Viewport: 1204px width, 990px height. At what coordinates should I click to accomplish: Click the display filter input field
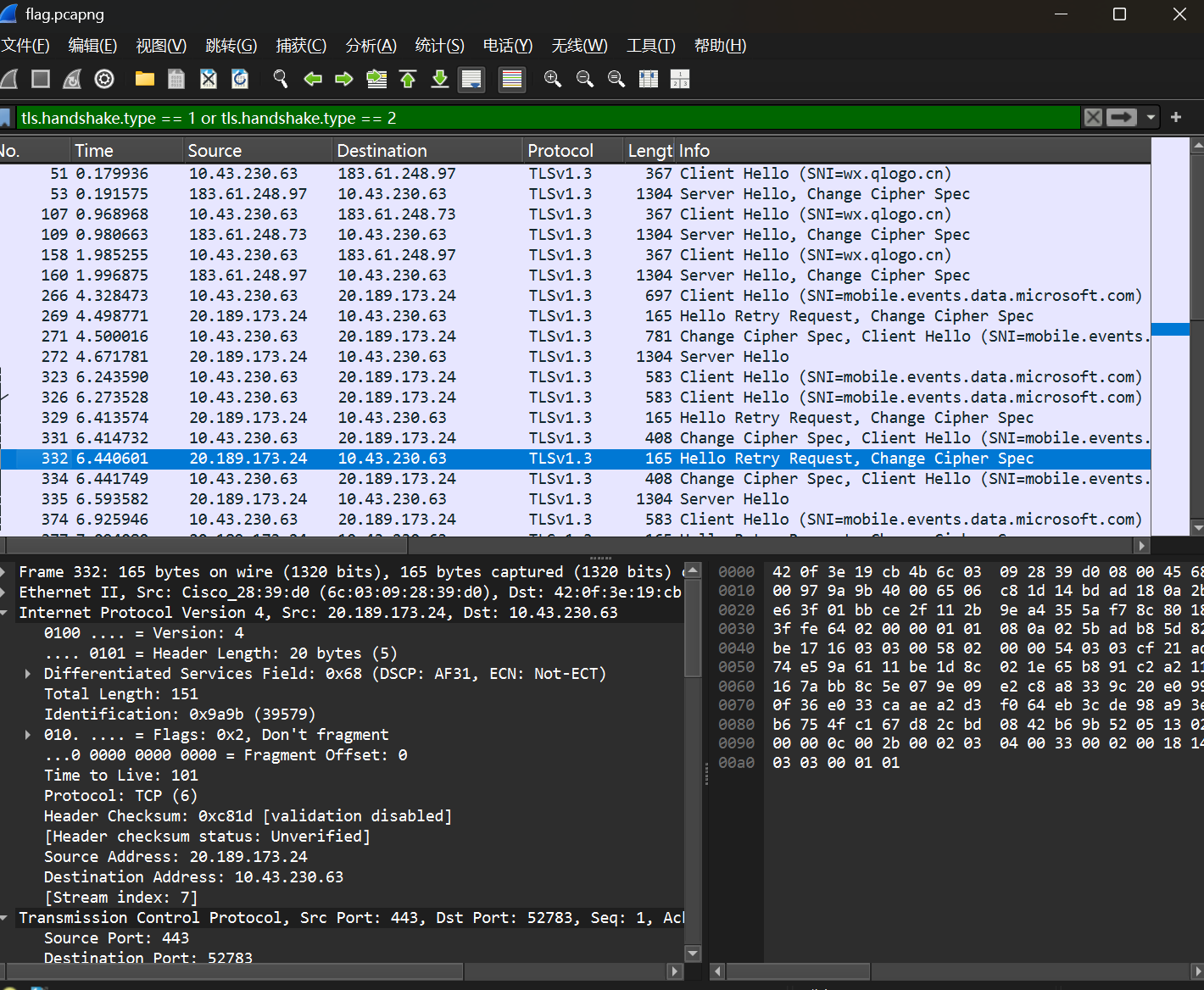(548, 118)
